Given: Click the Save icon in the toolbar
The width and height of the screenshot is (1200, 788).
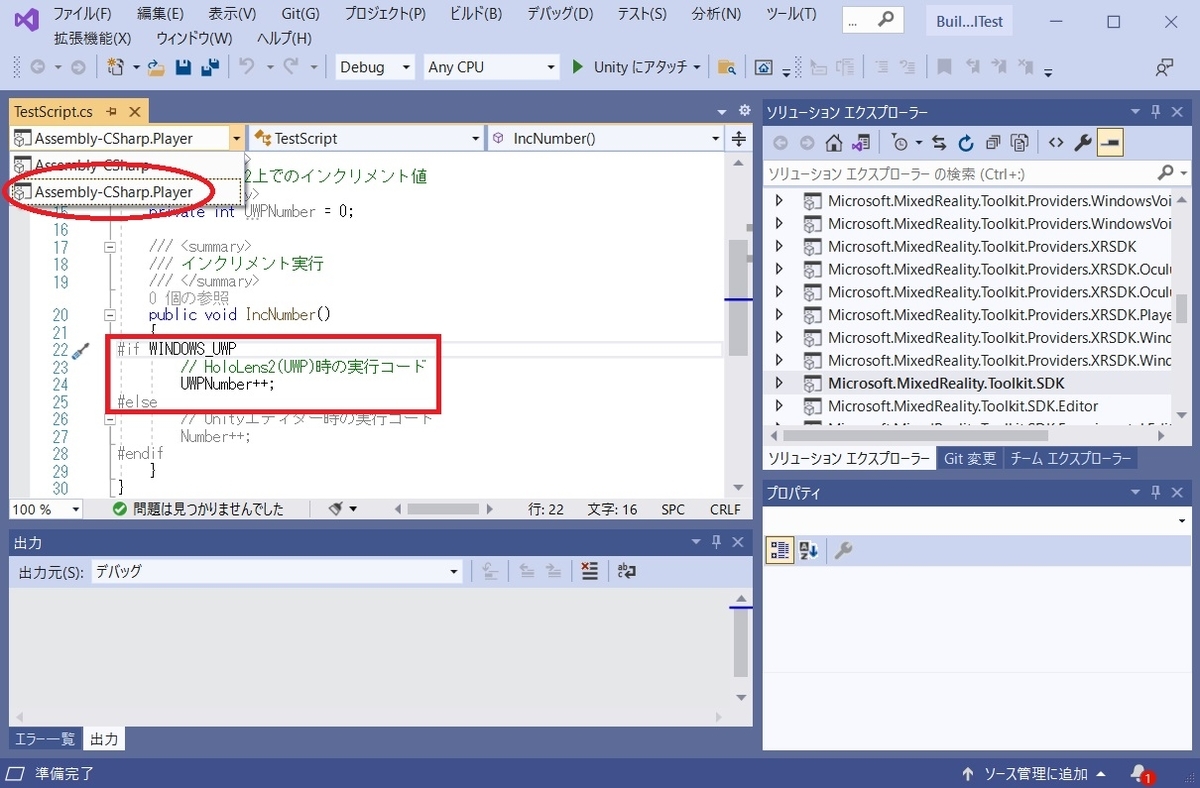Looking at the screenshot, I should (x=183, y=67).
